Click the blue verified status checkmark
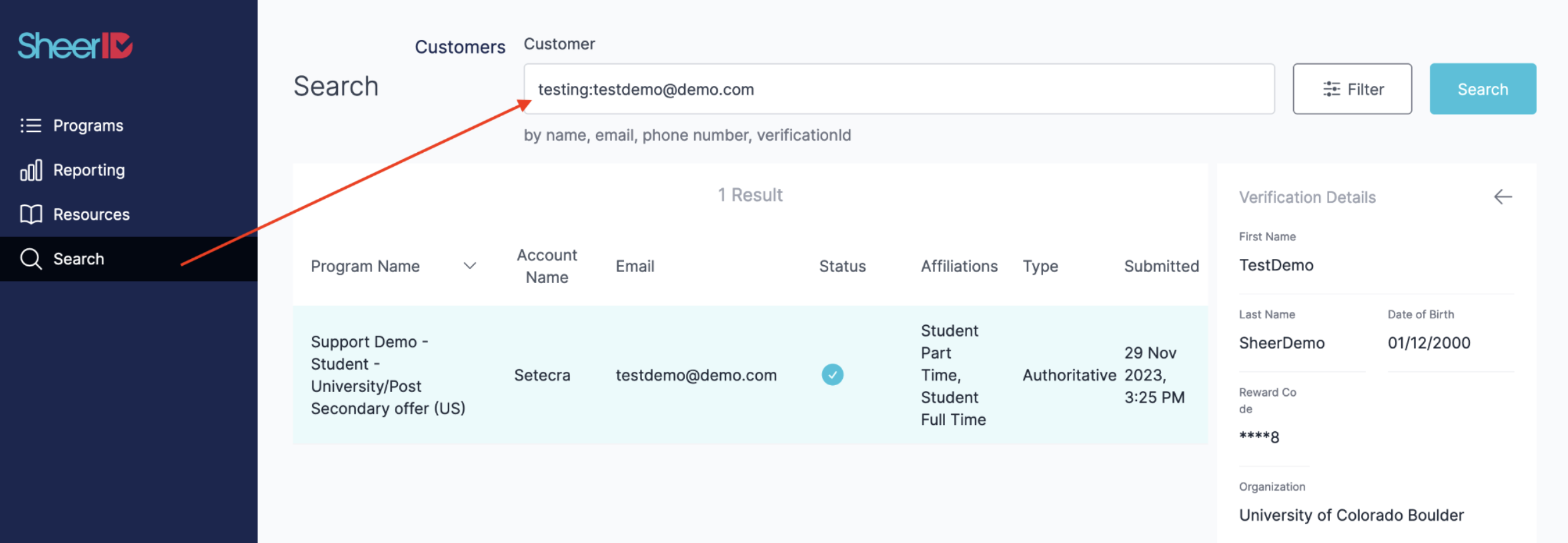The image size is (1568, 543). (832, 375)
